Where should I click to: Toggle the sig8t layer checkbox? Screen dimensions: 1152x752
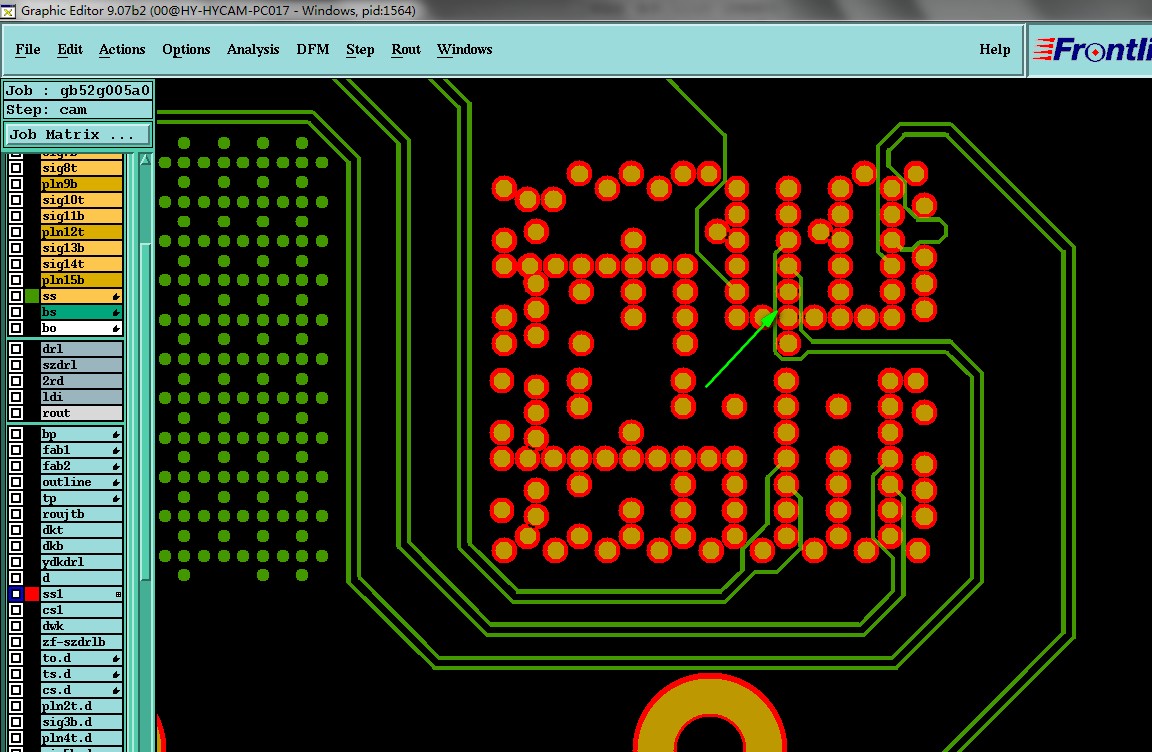pyautogui.click(x=15, y=168)
